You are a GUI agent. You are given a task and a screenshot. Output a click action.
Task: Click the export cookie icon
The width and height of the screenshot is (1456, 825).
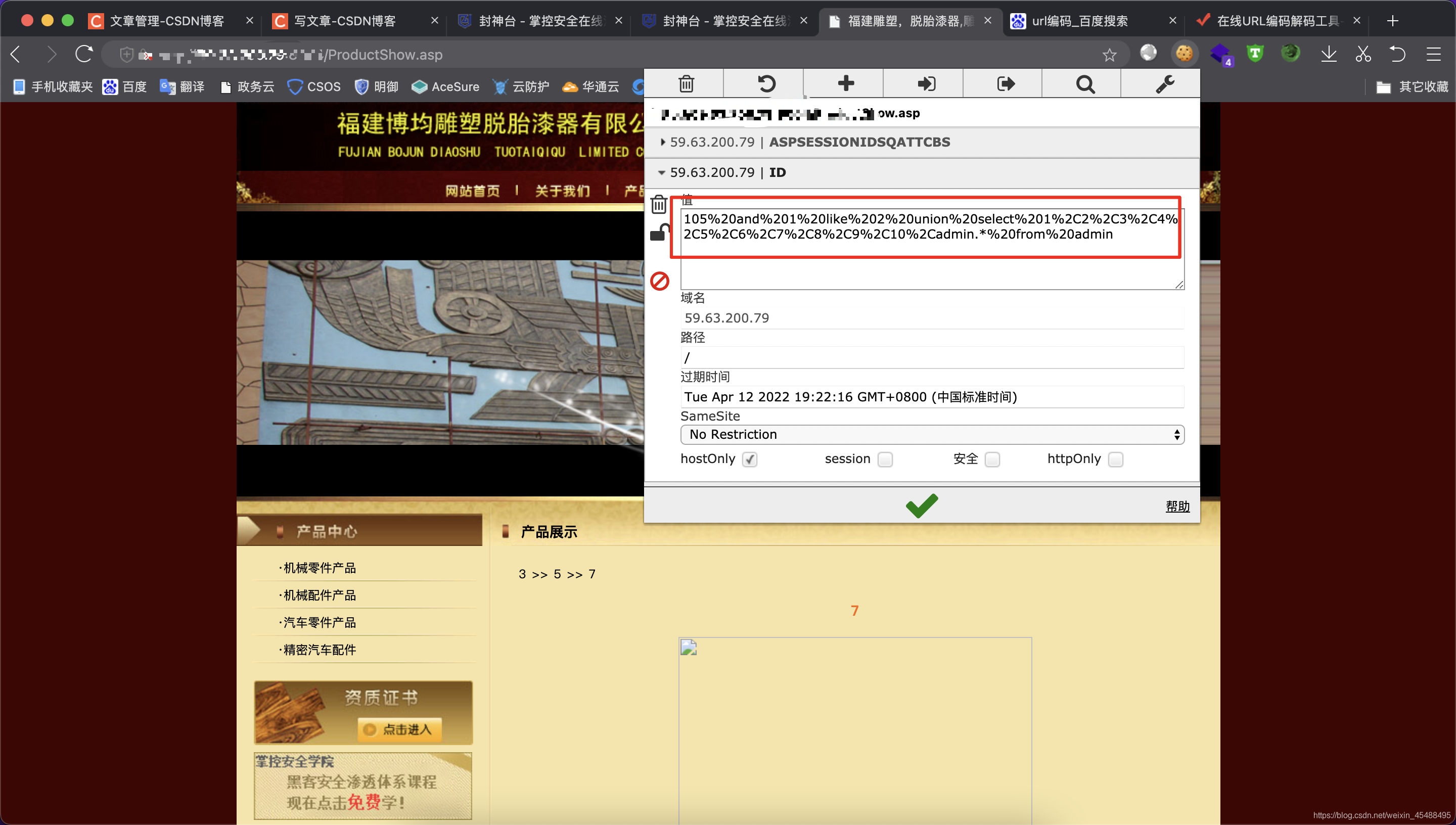point(1004,83)
